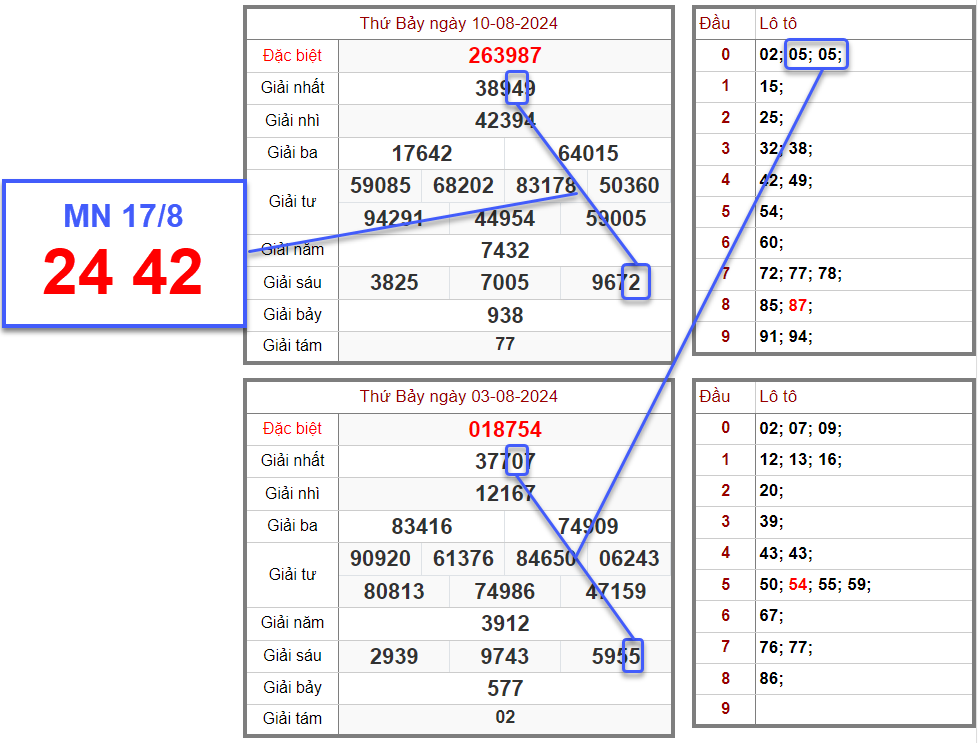Select the fourth prize number 83178
Viewport: 979px width, 743px height.
coord(546,186)
